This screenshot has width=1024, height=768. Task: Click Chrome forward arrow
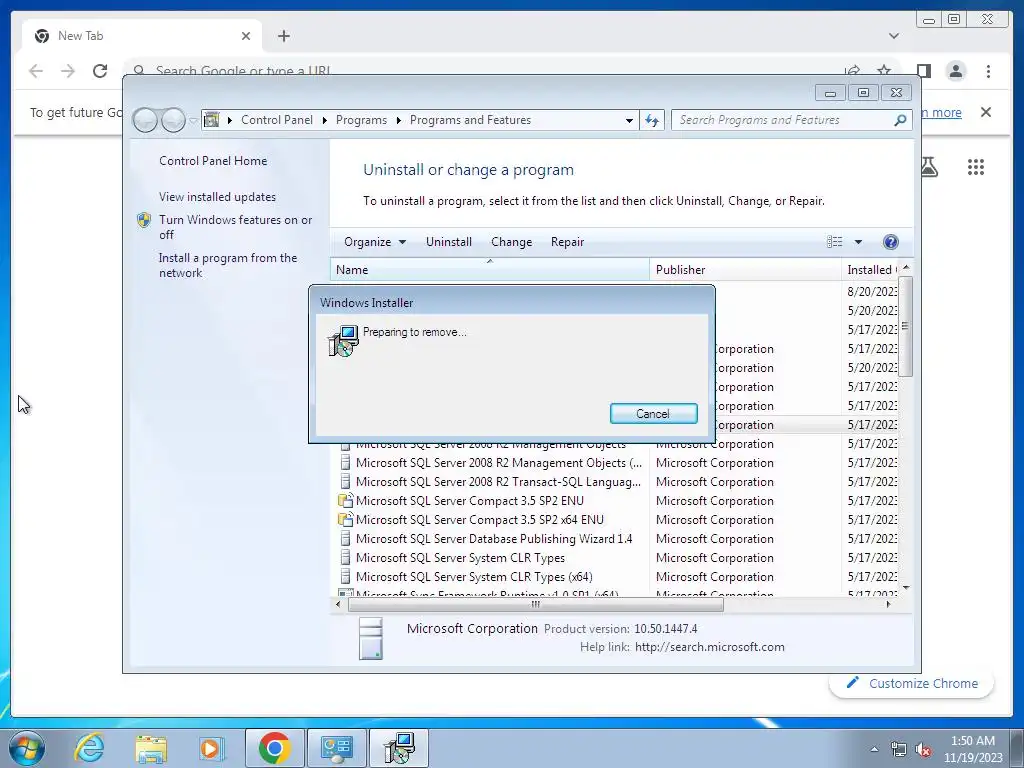point(68,71)
